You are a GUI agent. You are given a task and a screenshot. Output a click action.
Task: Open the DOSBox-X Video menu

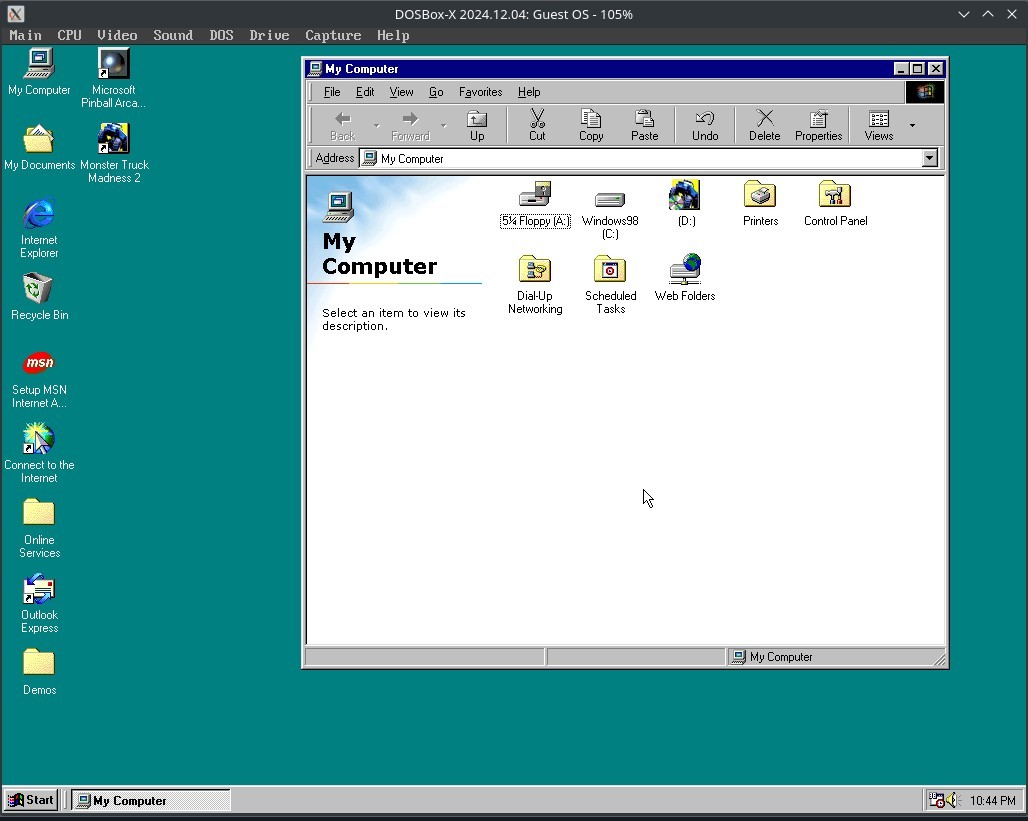(x=117, y=35)
